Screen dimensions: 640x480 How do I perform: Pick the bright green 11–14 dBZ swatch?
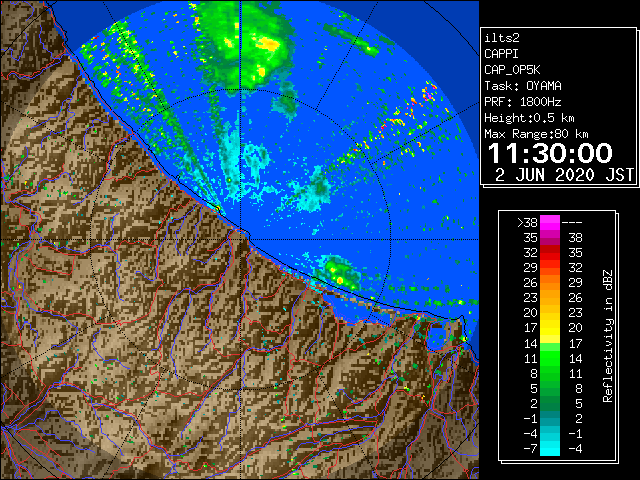point(550,358)
